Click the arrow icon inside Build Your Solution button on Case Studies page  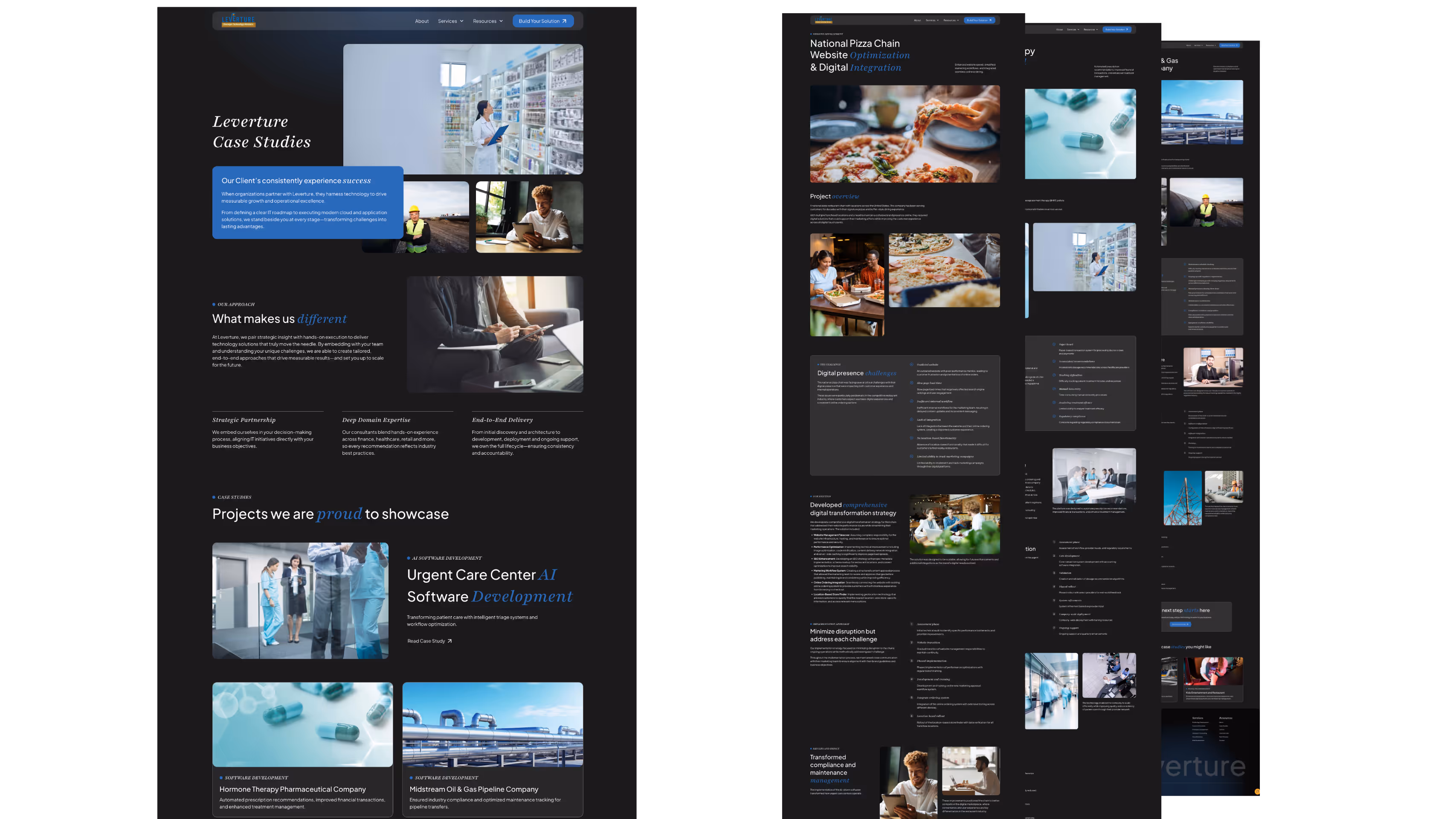tap(564, 21)
